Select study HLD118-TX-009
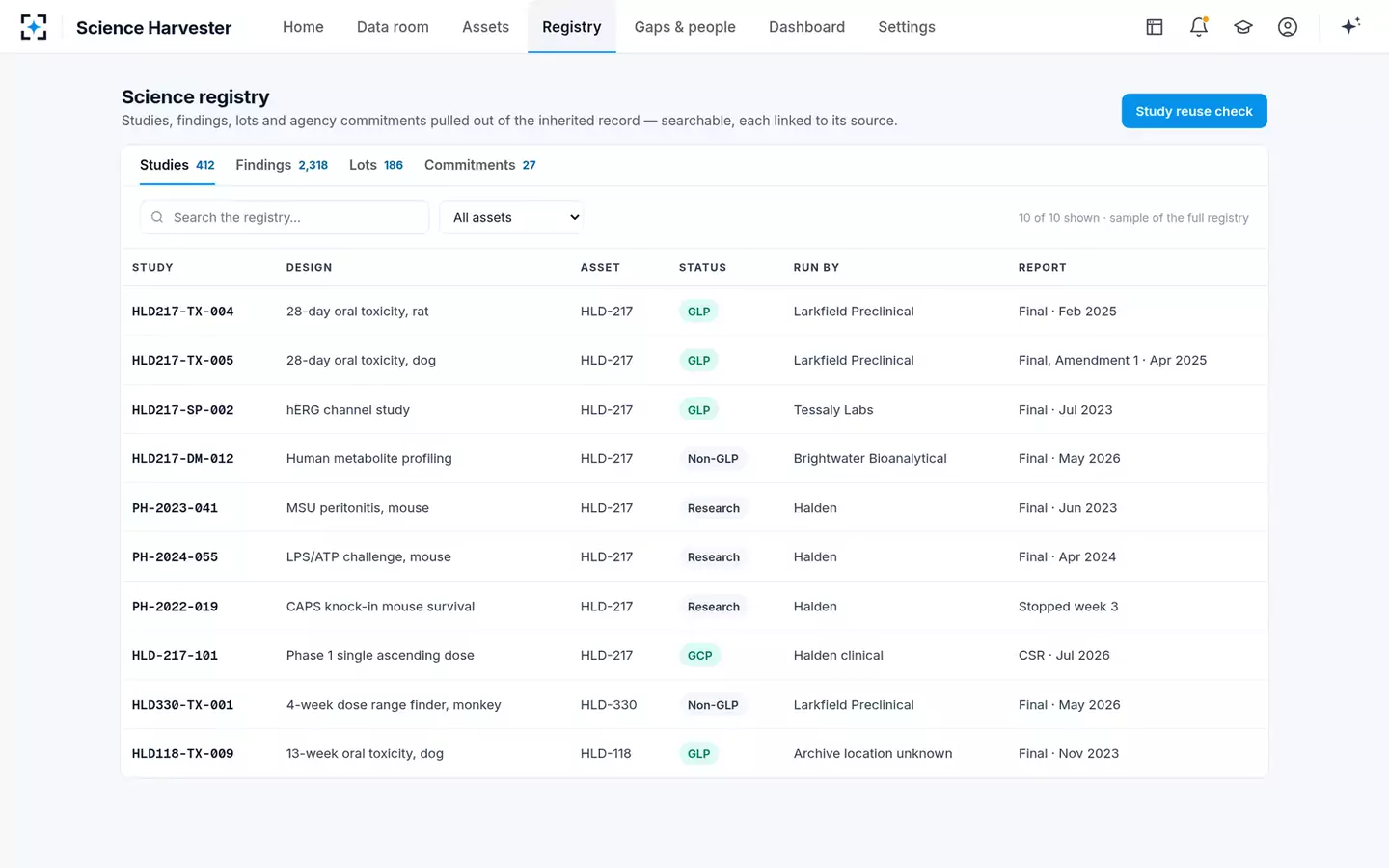Viewport: 1389px width, 868px height. tap(182, 754)
